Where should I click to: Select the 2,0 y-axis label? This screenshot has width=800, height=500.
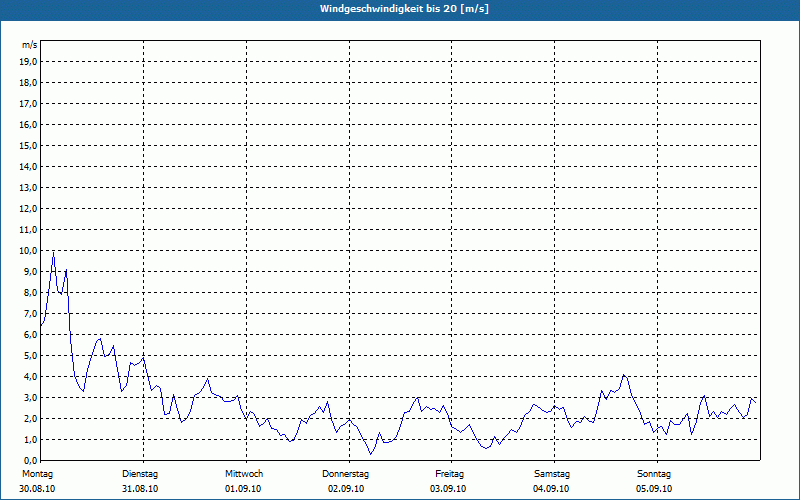pos(30,418)
